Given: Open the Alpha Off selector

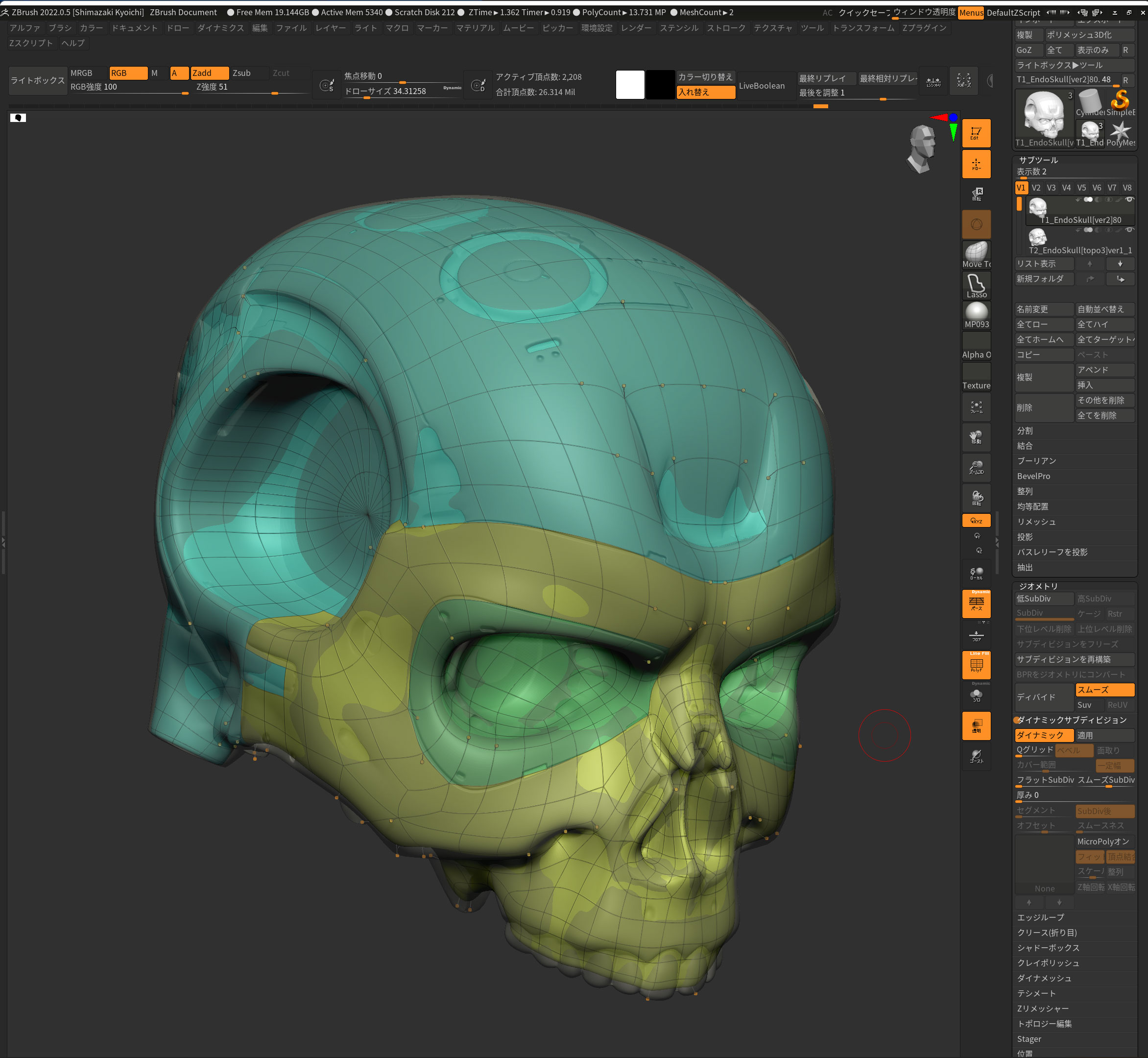Looking at the screenshot, I should (x=976, y=346).
